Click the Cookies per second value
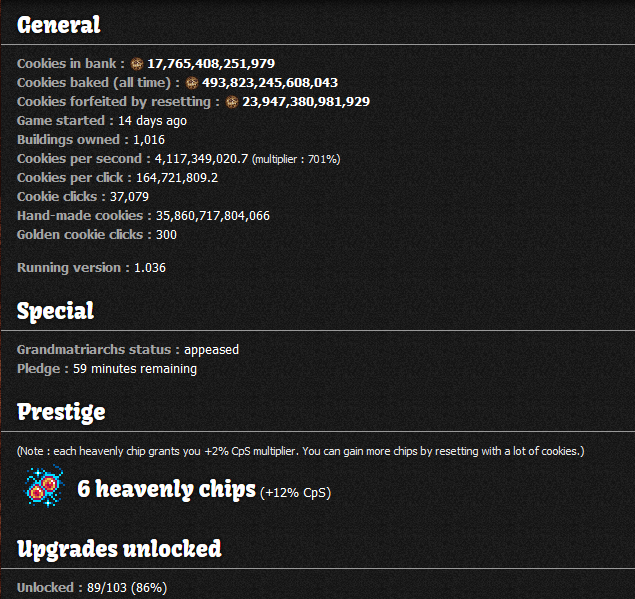 click(x=201, y=159)
